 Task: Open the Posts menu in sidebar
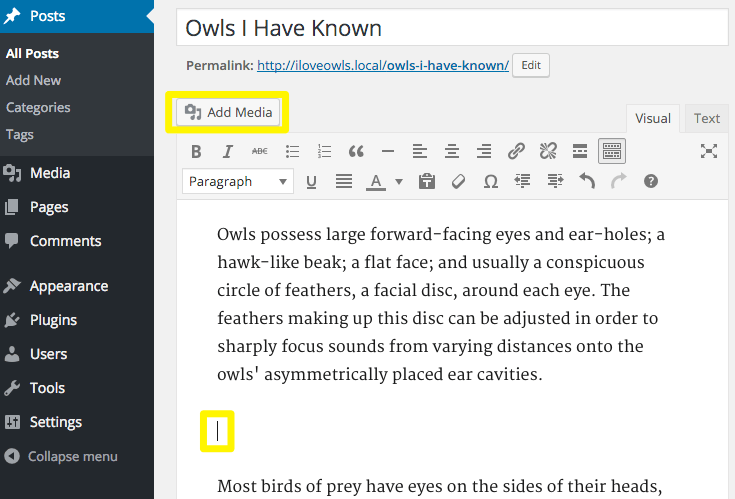(x=77, y=16)
